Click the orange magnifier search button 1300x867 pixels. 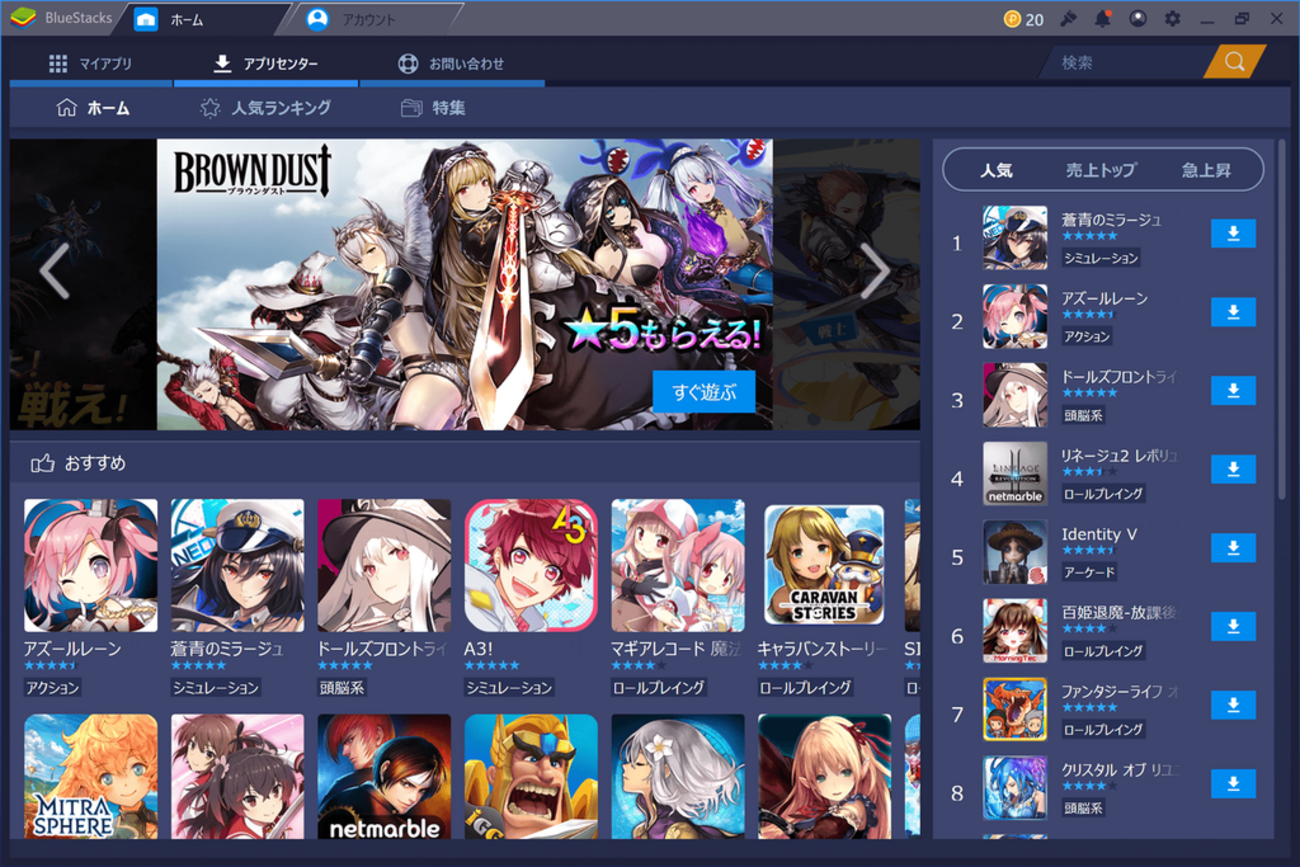click(1235, 62)
